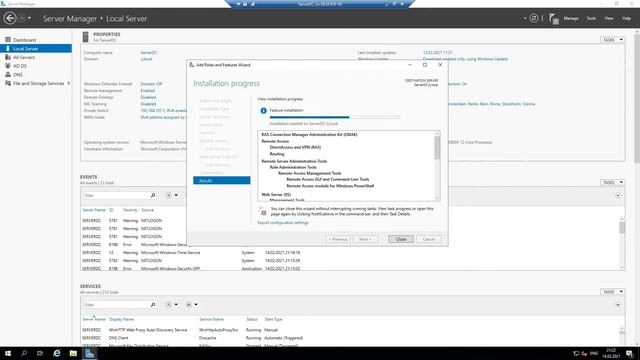Open the Manage menu
Viewport: 640px width, 360px height.
(x=571, y=18)
